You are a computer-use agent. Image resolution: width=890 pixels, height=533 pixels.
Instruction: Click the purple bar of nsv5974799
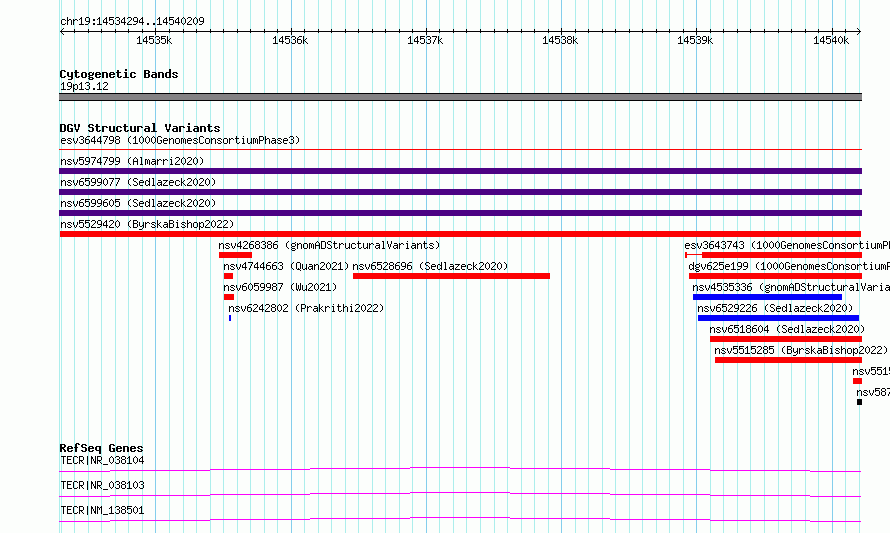click(460, 171)
